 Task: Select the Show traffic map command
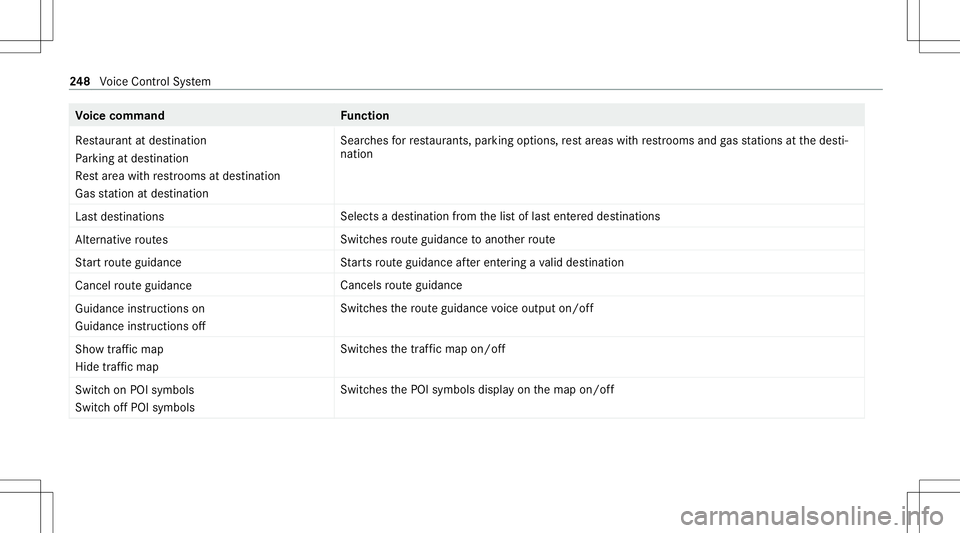pos(119,350)
